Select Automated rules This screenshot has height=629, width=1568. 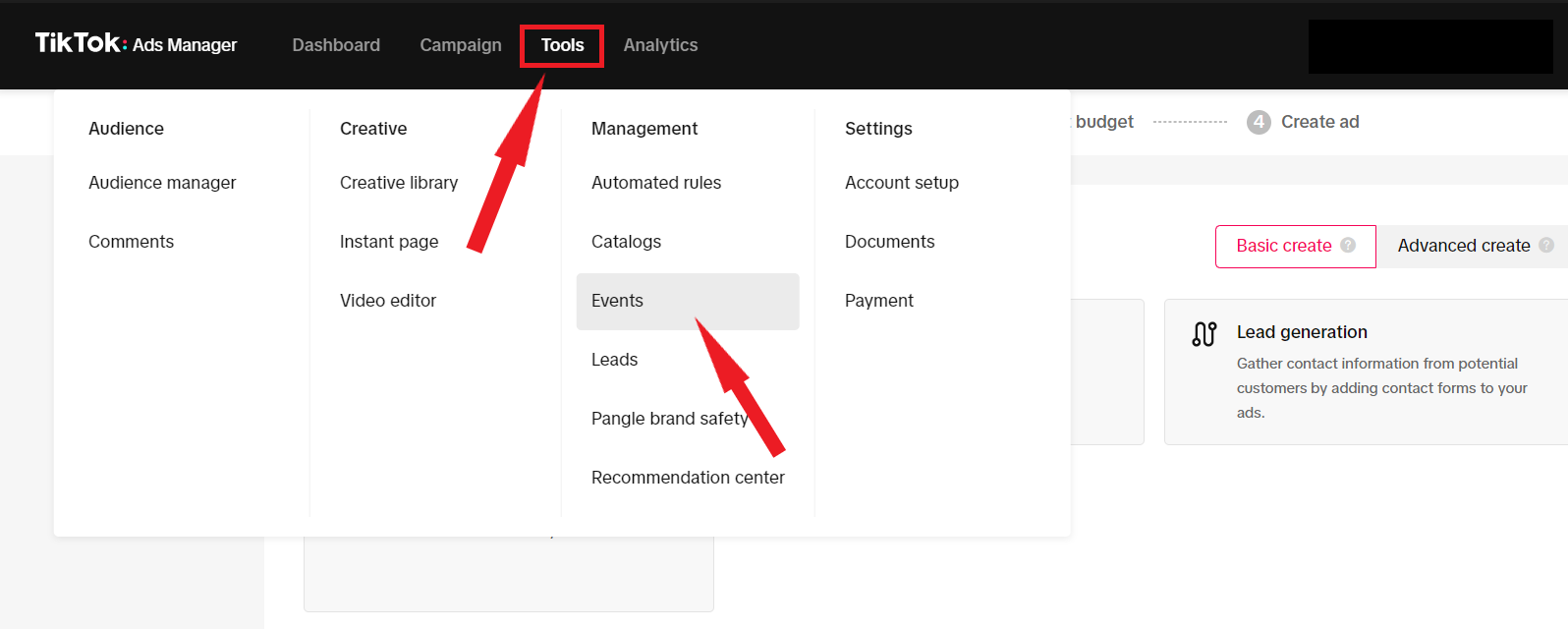point(656,183)
